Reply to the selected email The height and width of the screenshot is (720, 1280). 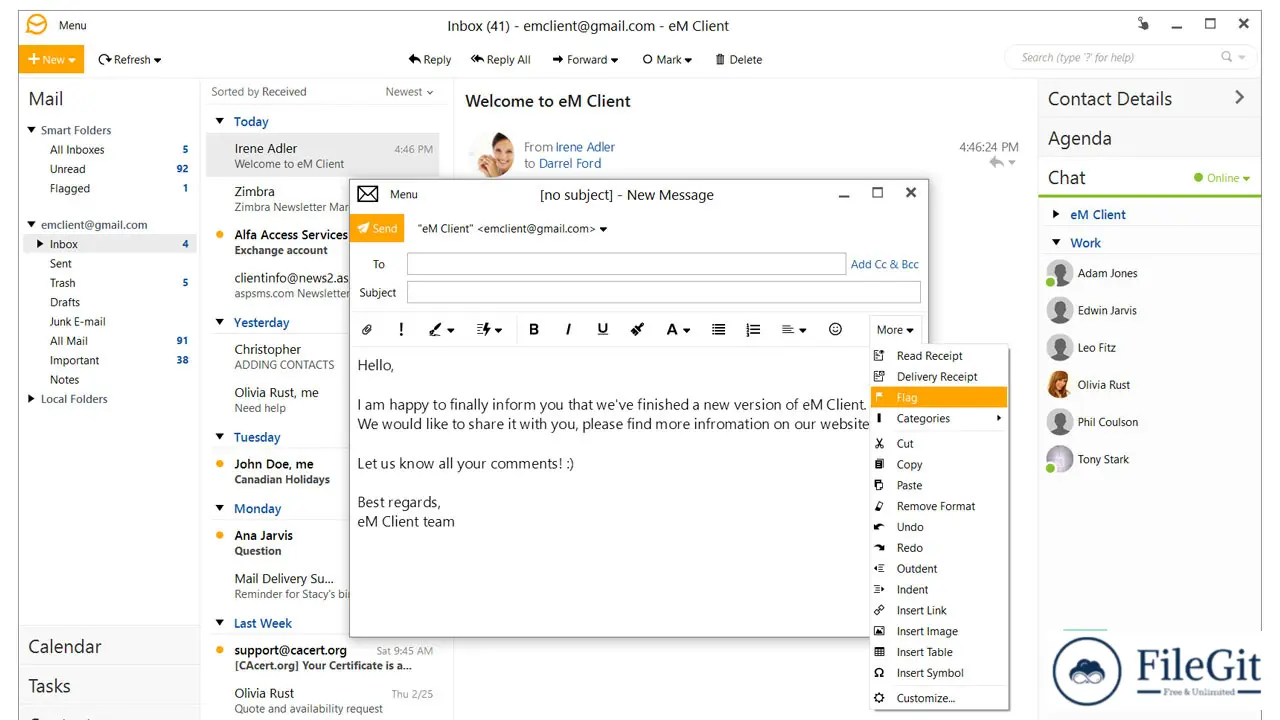[x=430, y=60]
